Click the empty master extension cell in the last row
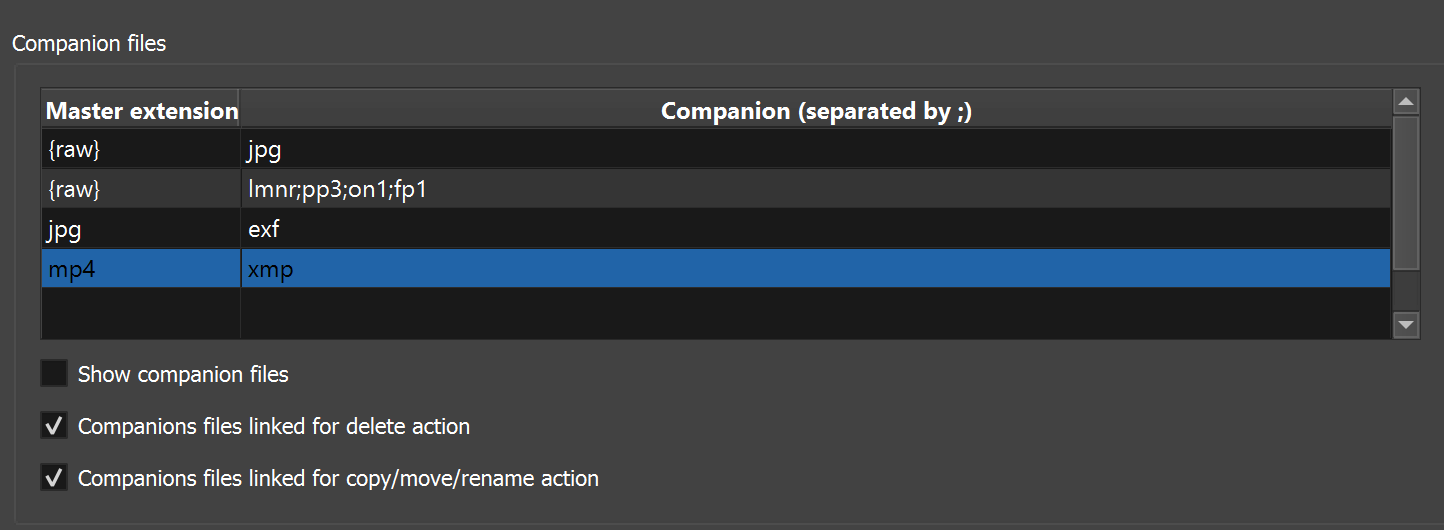This screenshot has height=530, width=1444. tap(141, 313)
